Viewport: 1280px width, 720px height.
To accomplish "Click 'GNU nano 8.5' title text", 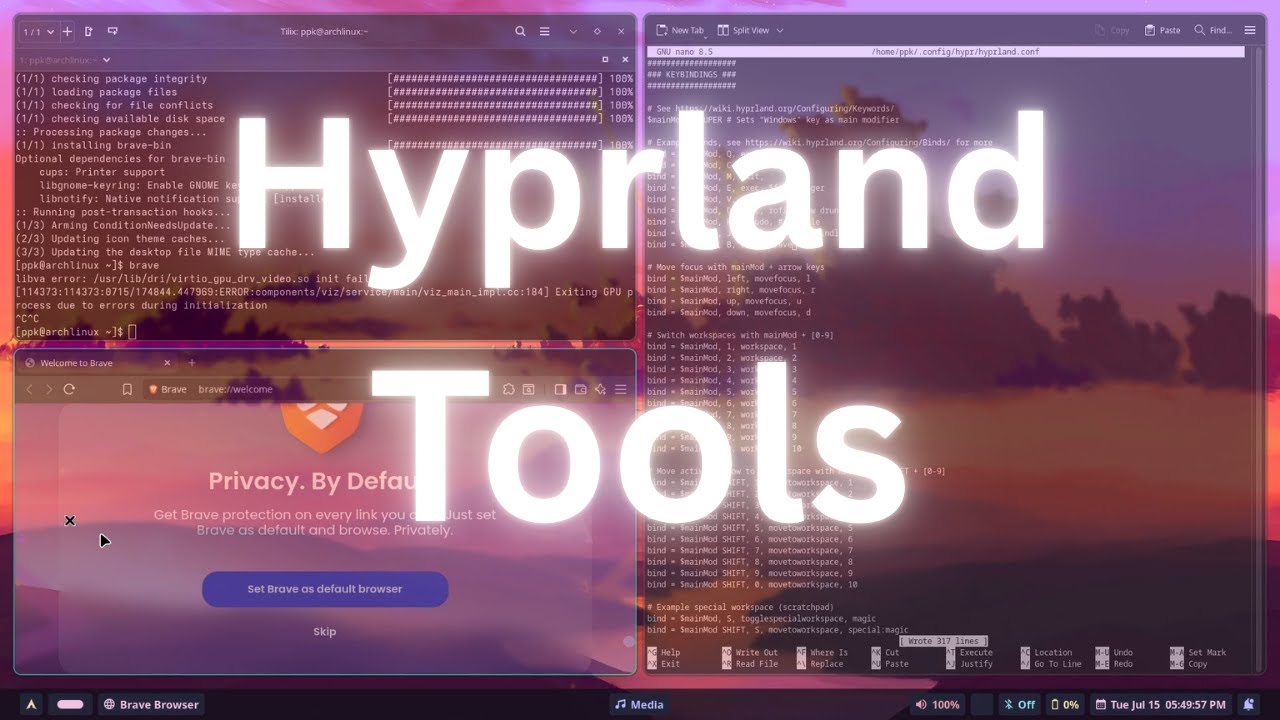I will 686,51.
